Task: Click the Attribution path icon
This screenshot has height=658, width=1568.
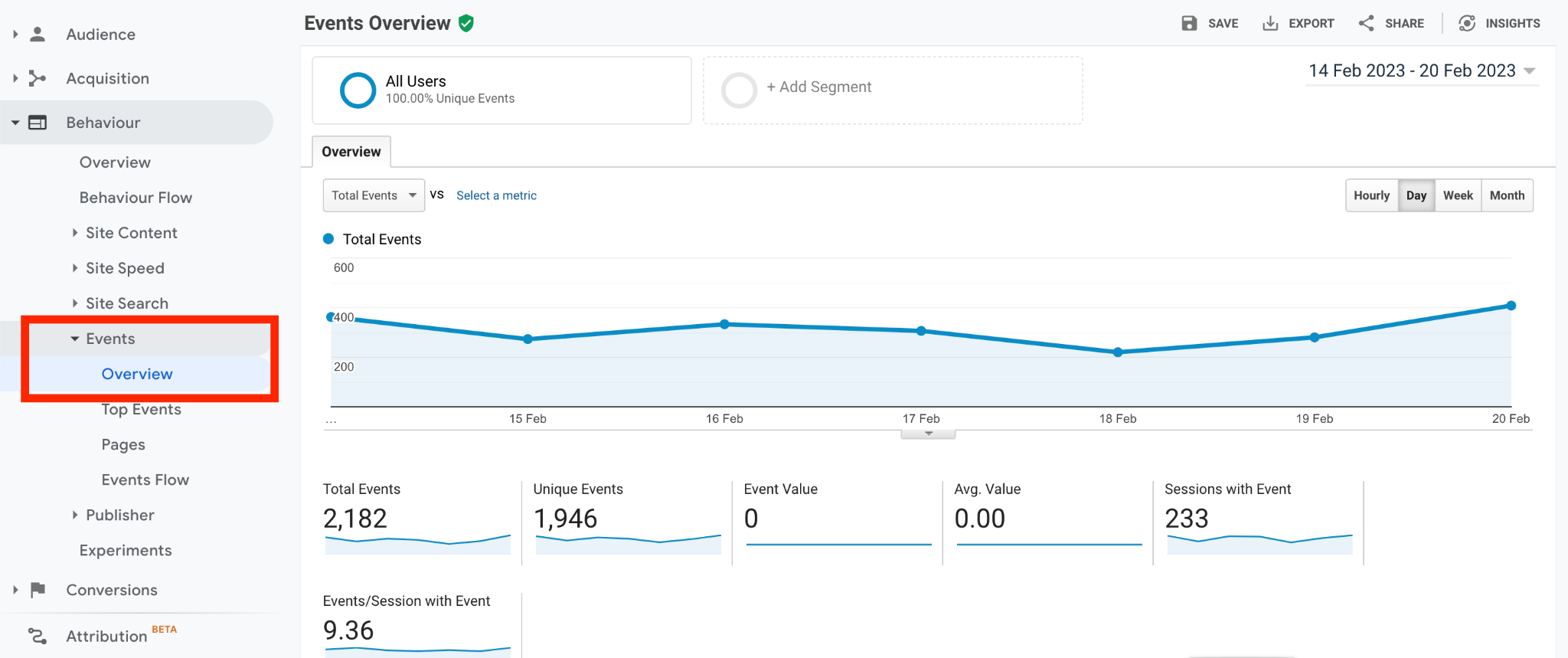Action: coord(38,636)
